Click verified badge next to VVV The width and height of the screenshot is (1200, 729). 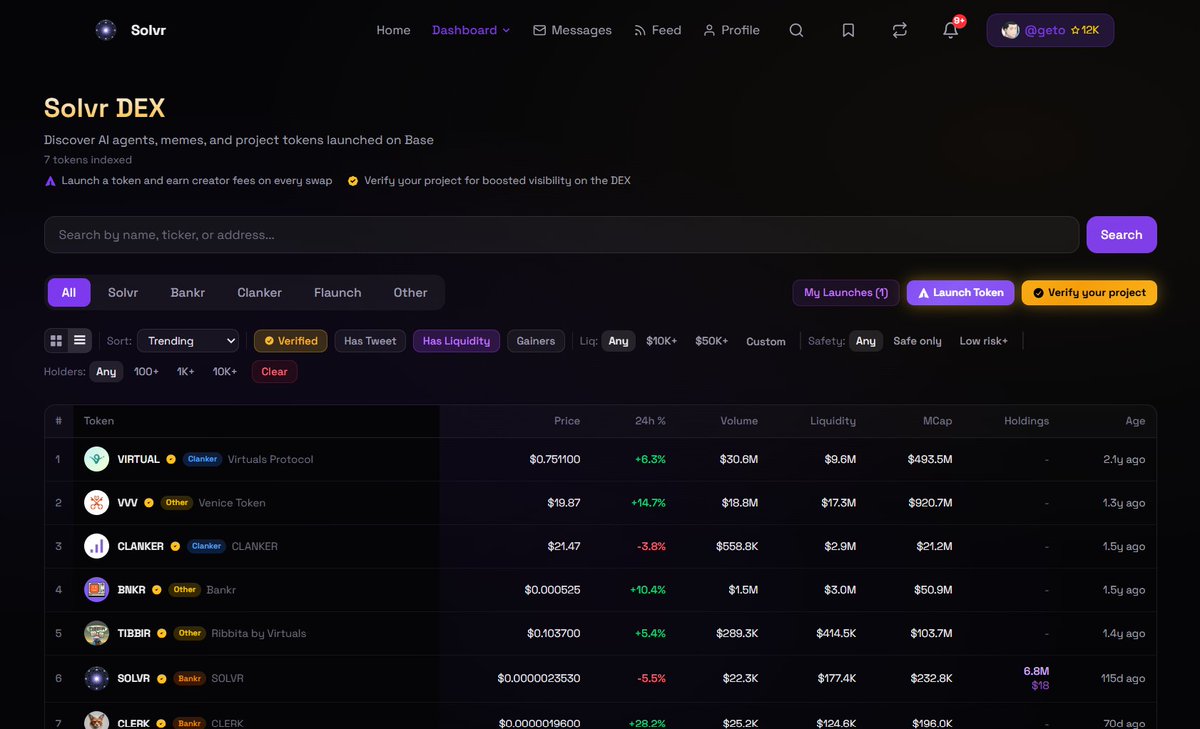[x=149, y=503]
